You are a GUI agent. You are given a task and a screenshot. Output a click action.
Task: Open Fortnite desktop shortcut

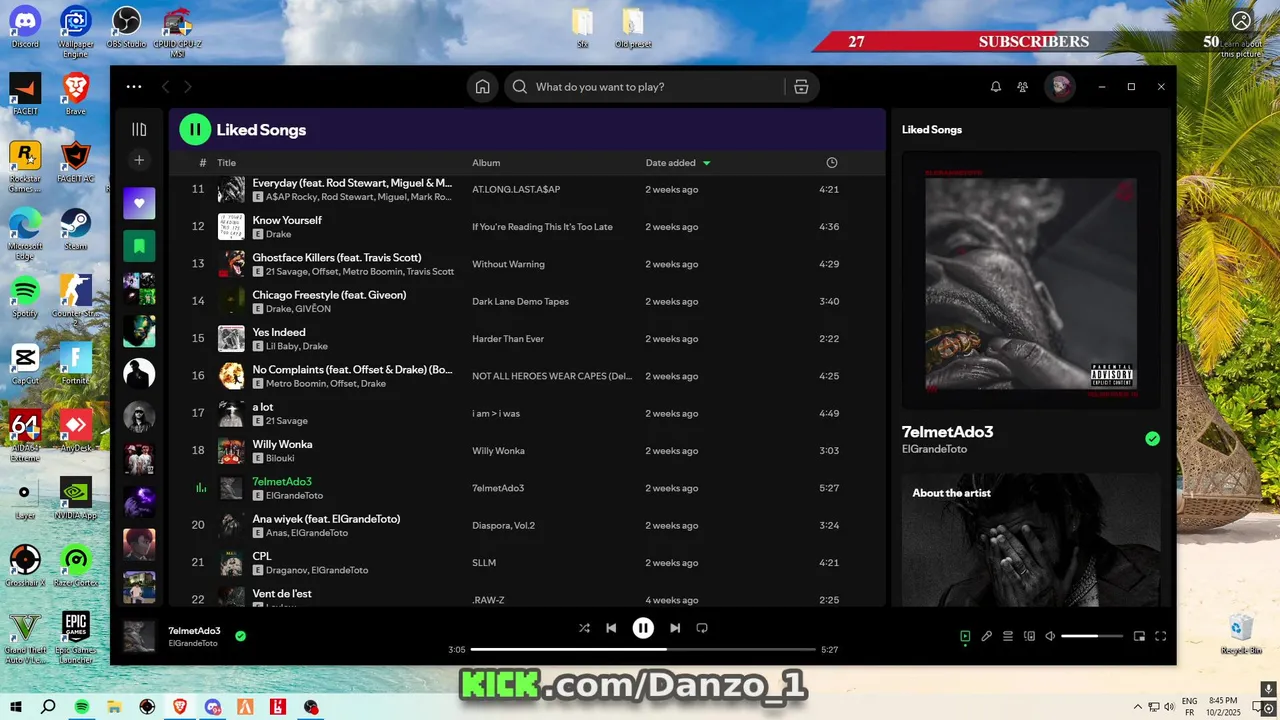coord(76,364)
